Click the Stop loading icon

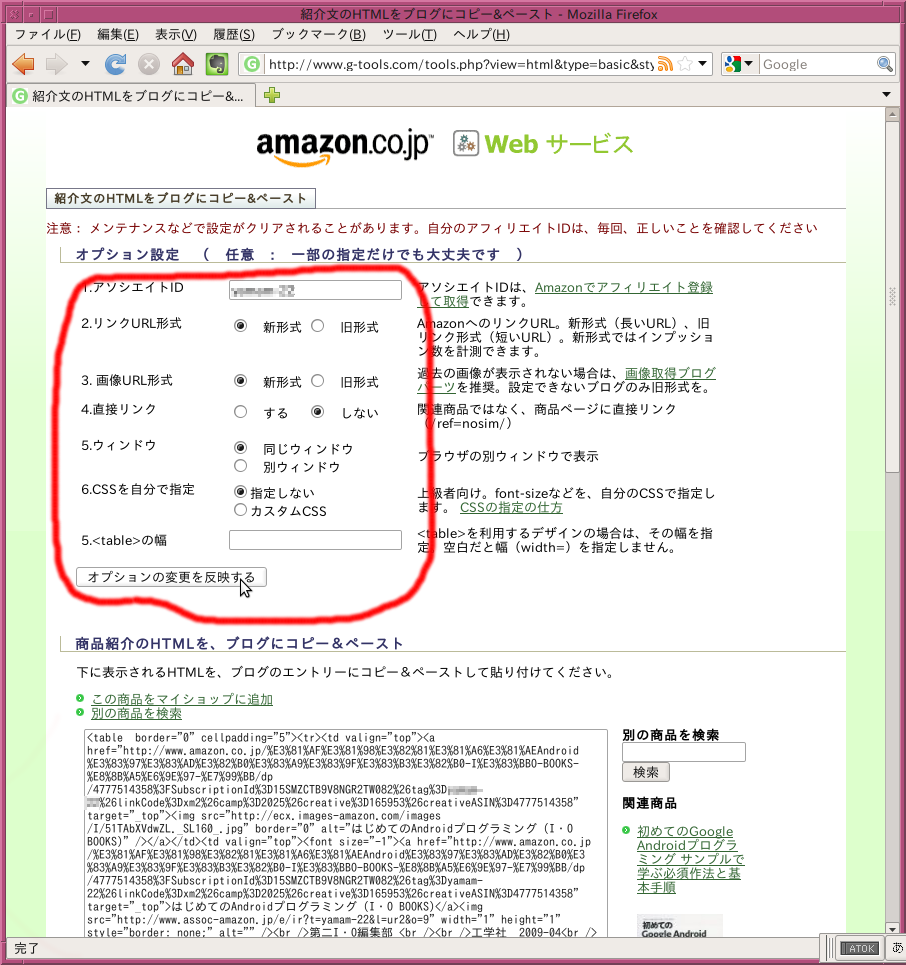[x=148, y=64]
